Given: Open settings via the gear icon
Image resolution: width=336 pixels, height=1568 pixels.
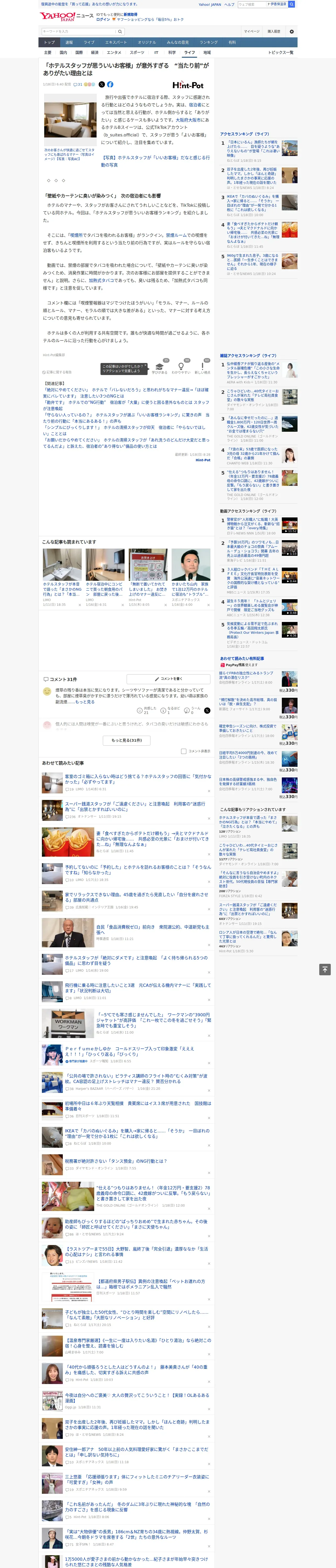Looking at the screenshot, I should tap(292, 32).
